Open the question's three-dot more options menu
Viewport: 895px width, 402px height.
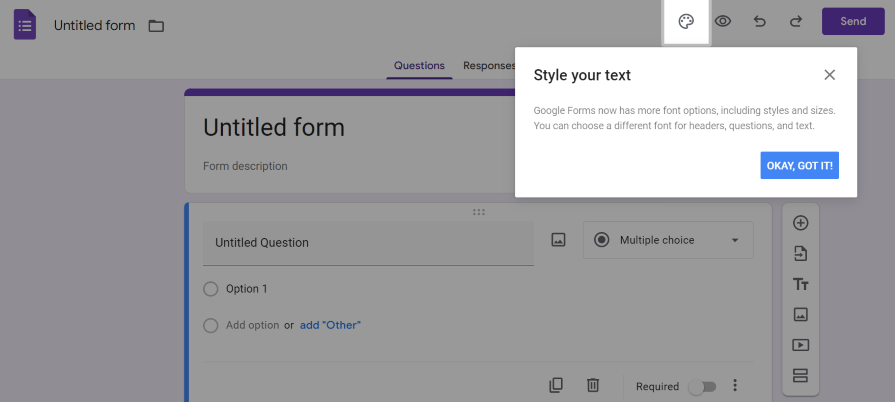[x=735, y=386]
